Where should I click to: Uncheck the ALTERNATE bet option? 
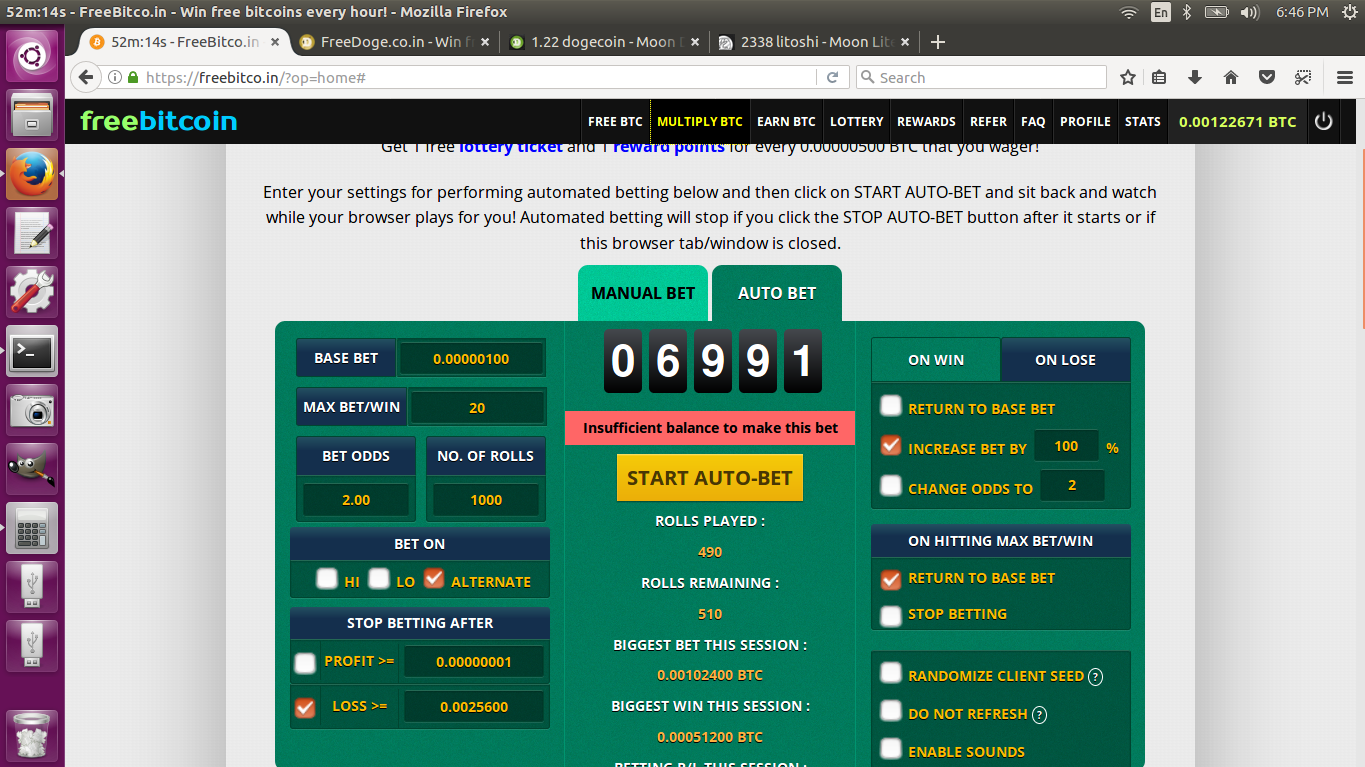[434, 578]
